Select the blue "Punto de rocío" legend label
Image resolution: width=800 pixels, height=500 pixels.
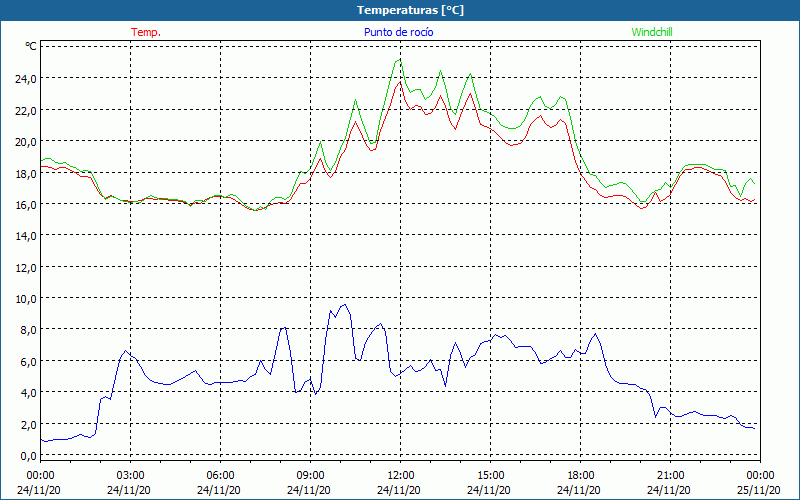click(x=399, y=32)
